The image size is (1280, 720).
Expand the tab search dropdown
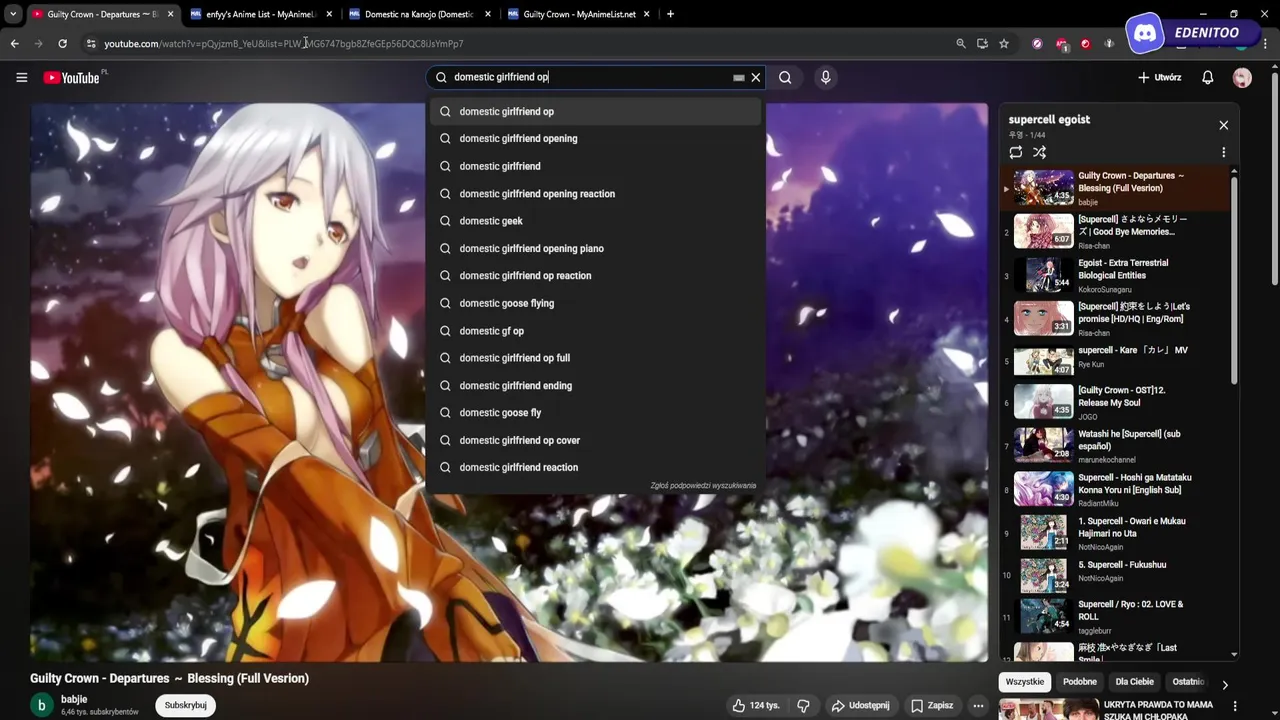pos(12,14)
